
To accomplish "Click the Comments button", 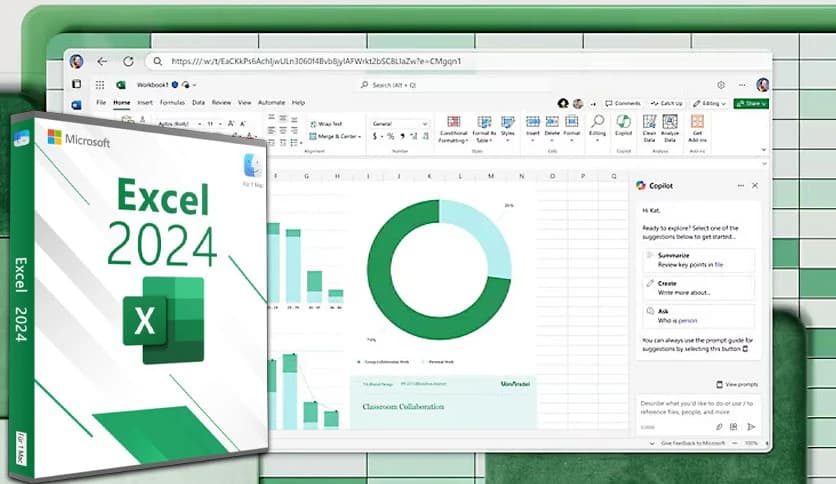I will (x=622, y=103).
